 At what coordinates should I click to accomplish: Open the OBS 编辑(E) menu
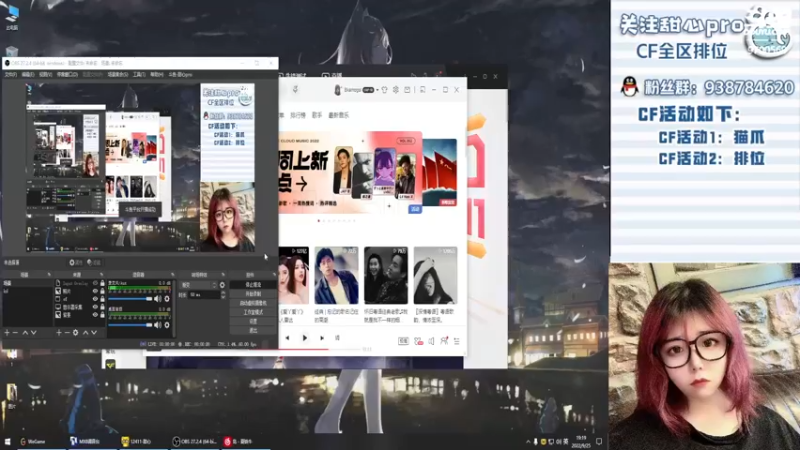pyautogui.click(x=28, y=74)
